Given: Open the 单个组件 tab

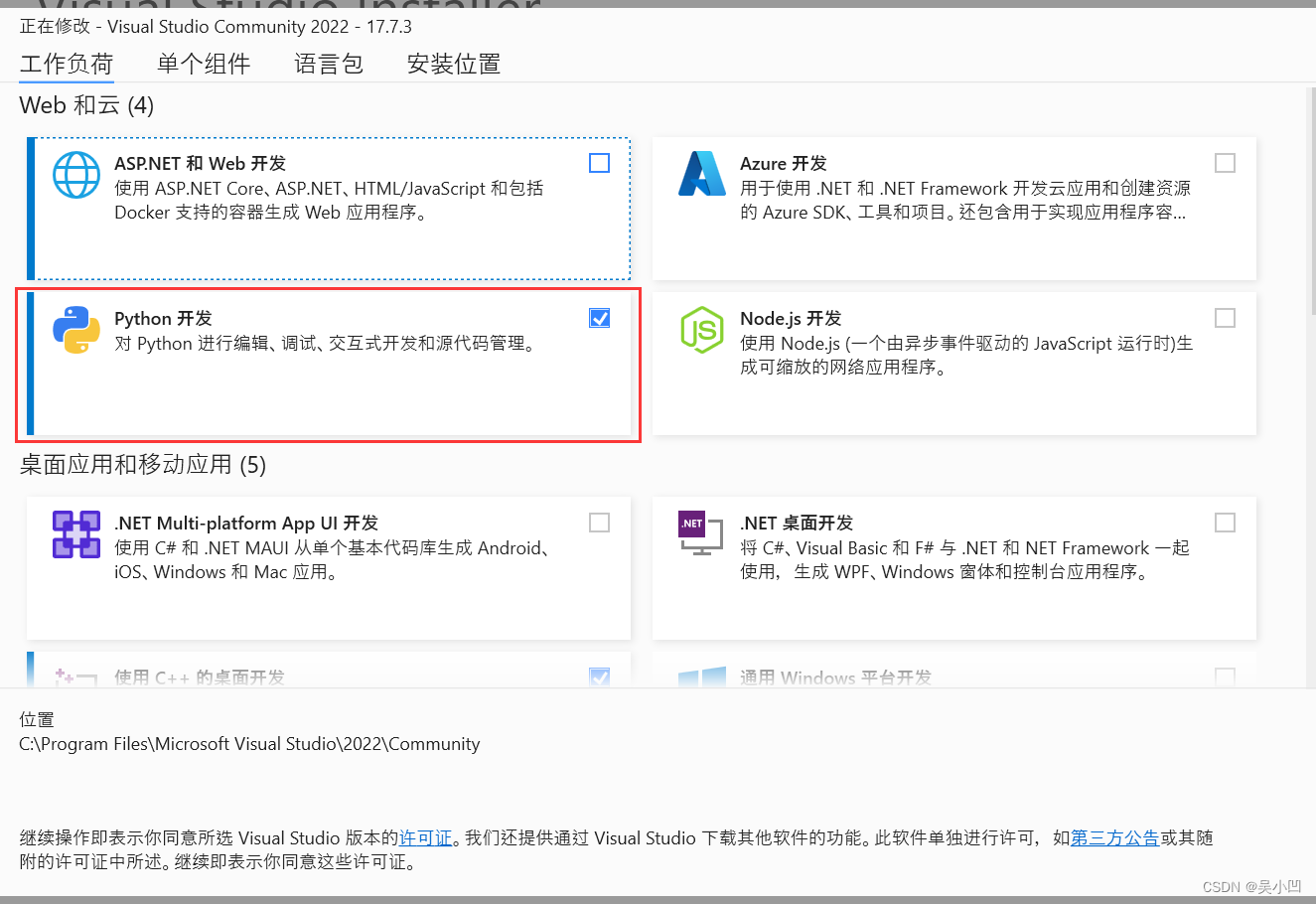Looking at the screenshot, I should click(x=204, y=65).
